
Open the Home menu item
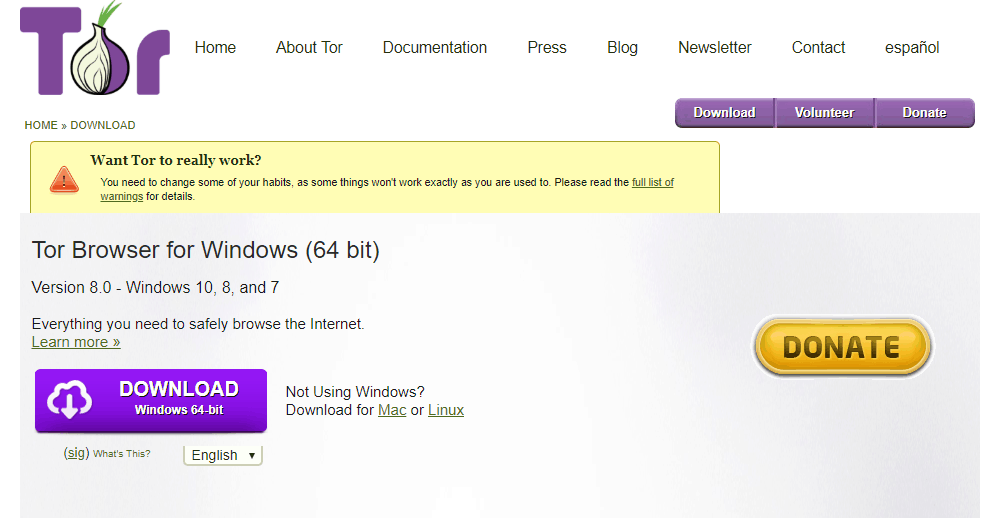(x=215, y=48)
